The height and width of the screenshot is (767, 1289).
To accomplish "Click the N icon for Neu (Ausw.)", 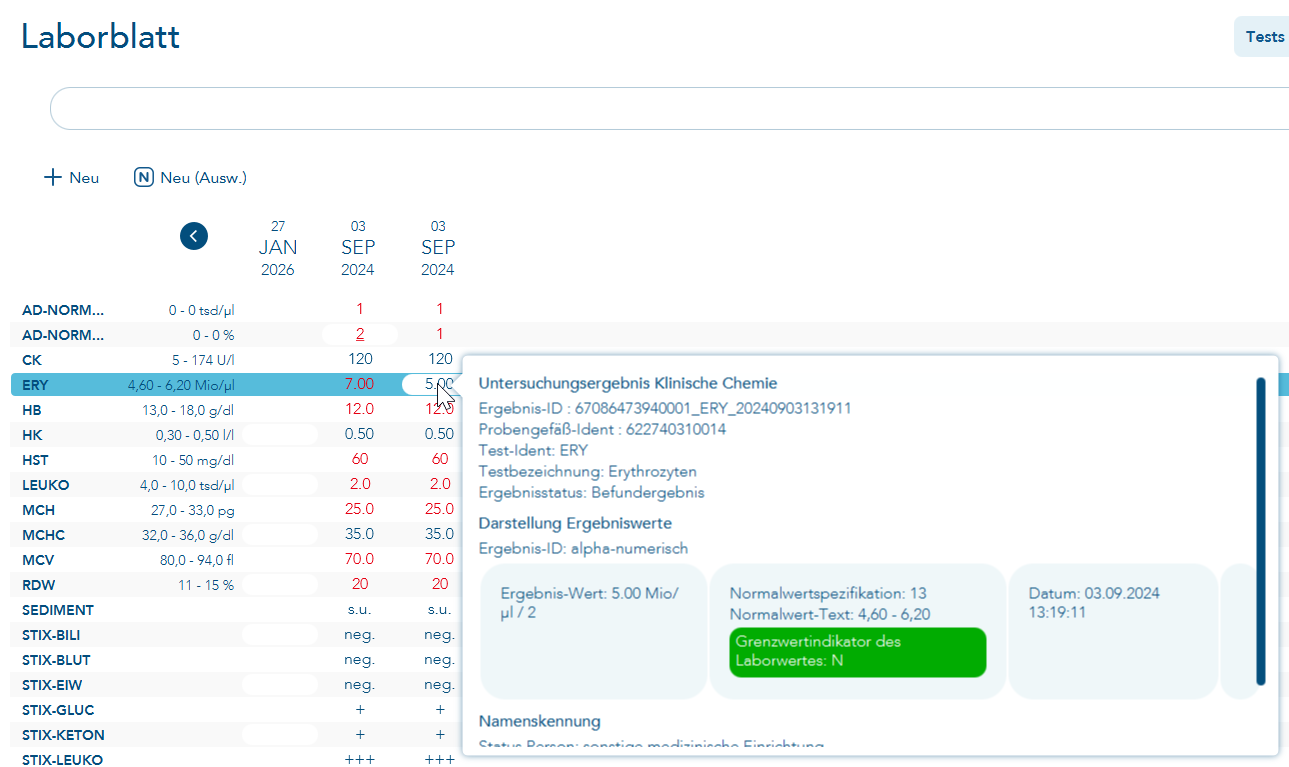I will [144, 178].
